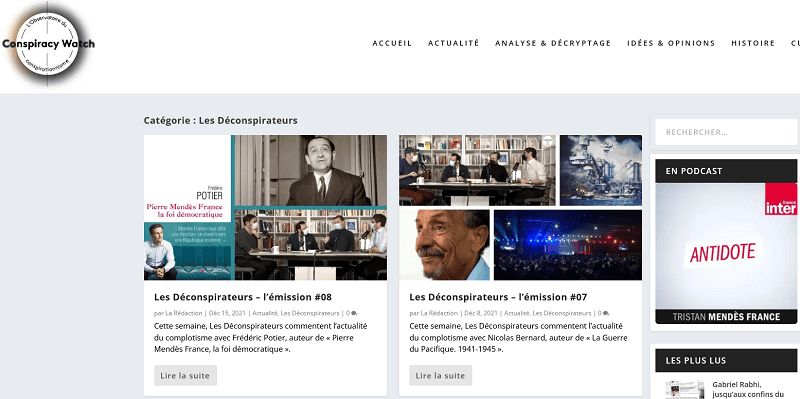
Task: Open the émission #07 thumbnail image
Action: pyautogui.click(x=520, y=207)
